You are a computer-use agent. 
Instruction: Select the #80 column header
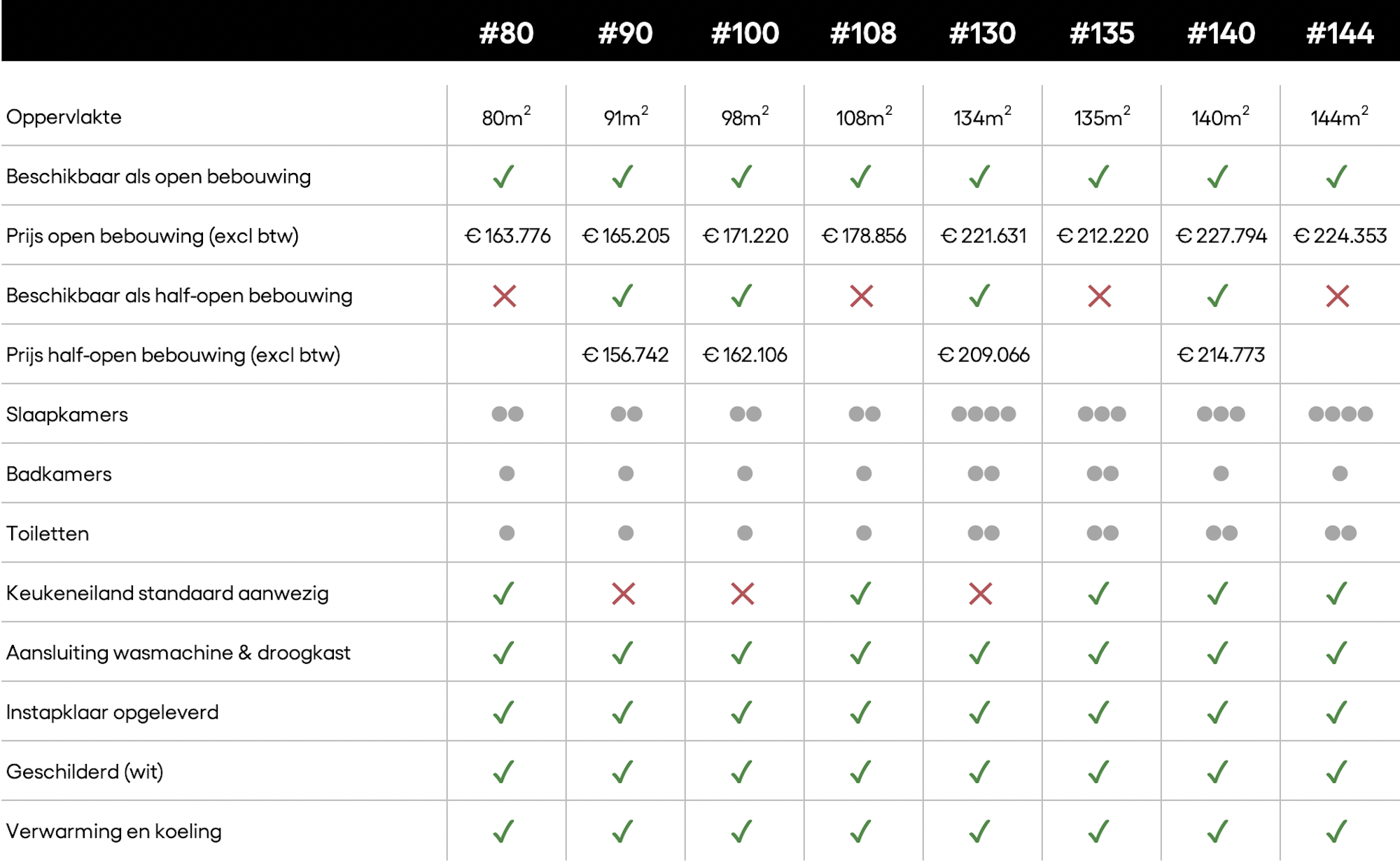[506, 33]
